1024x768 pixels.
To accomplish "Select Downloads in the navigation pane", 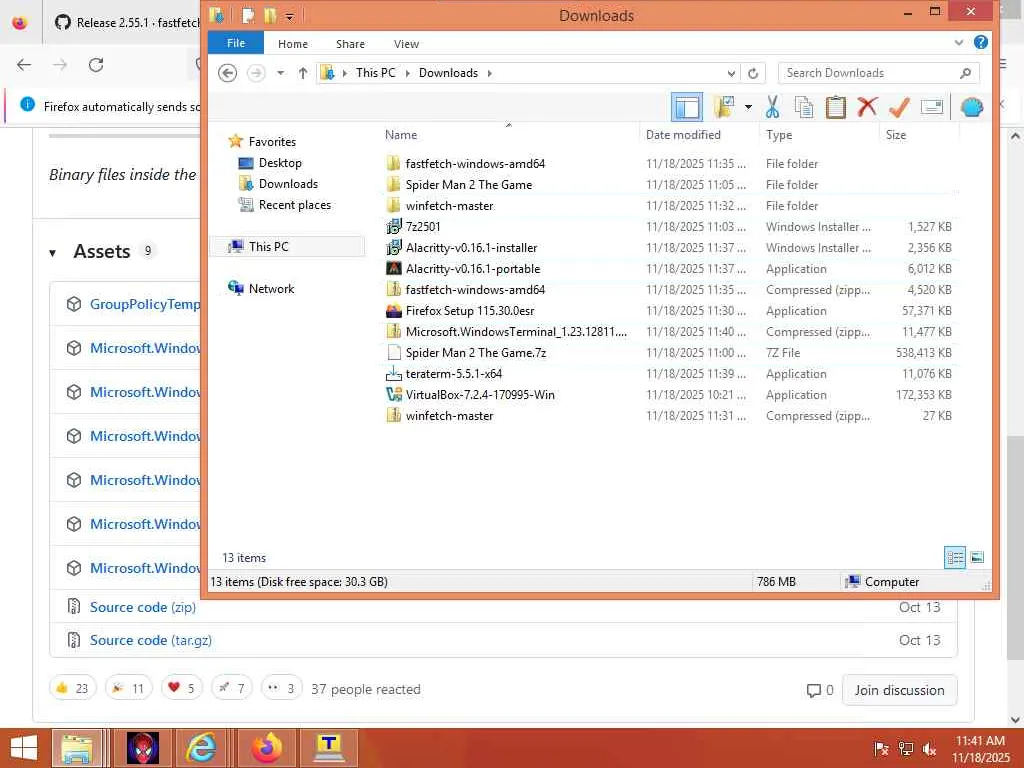I will (288, 184).
